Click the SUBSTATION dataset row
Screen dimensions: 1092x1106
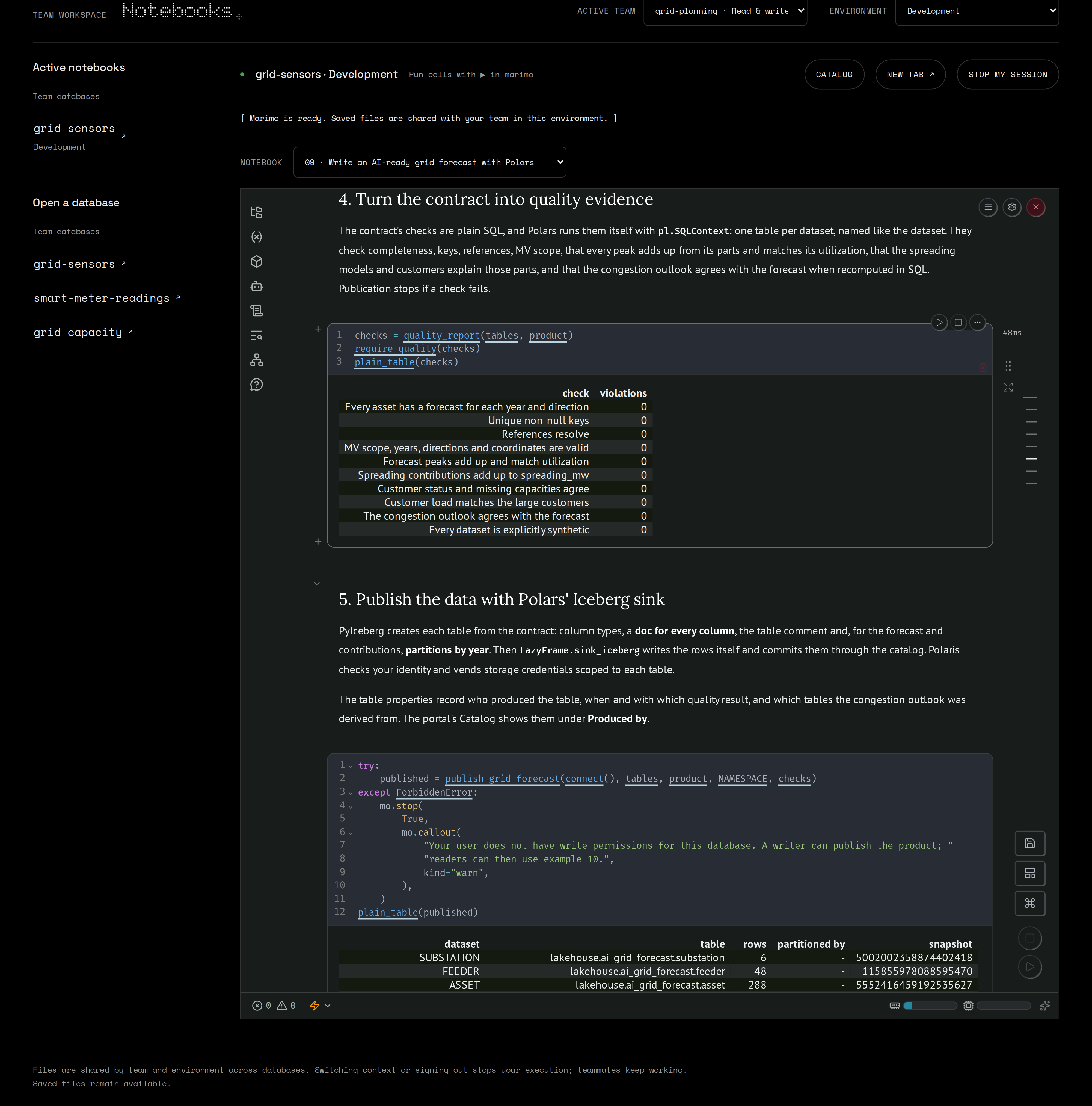(x=658, y=958)
